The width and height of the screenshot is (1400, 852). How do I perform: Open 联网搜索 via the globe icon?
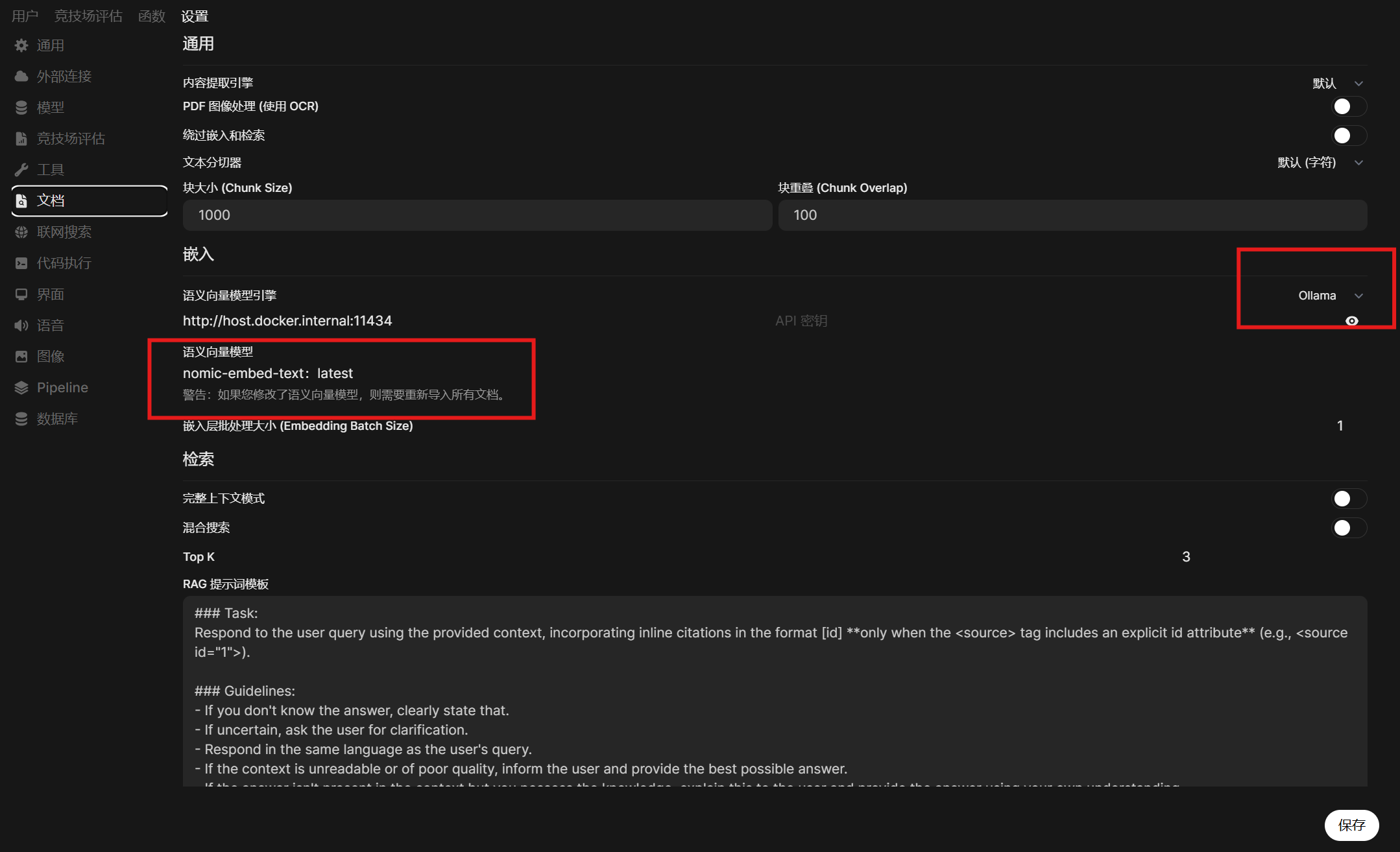tap(21, 232)
